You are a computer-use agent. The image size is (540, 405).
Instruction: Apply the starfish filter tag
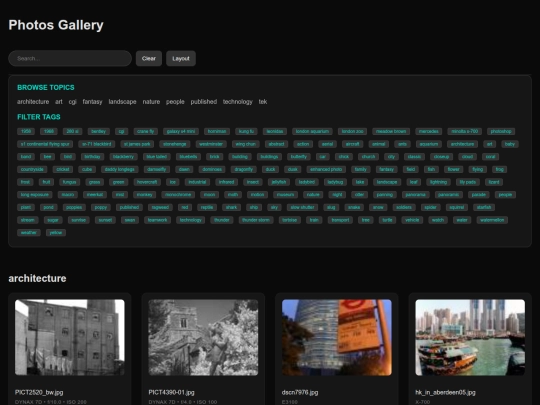point(484,207)
